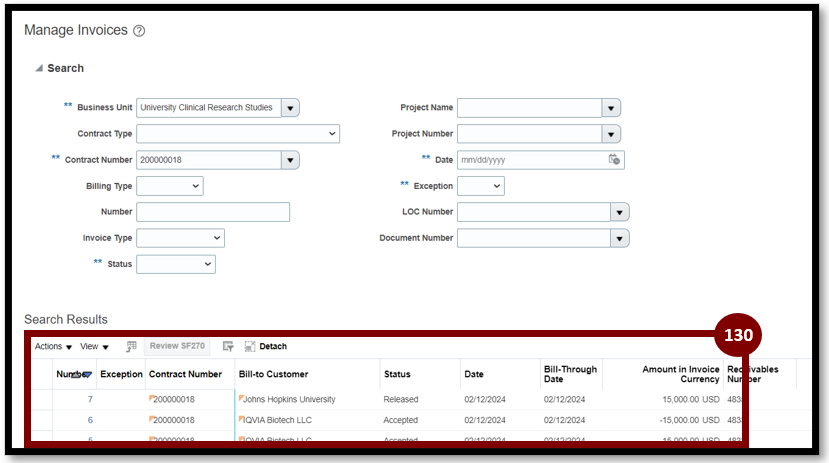Click Johns Hopkins University cell
This screenshot has width=829, height=463.
pos(289,400)
